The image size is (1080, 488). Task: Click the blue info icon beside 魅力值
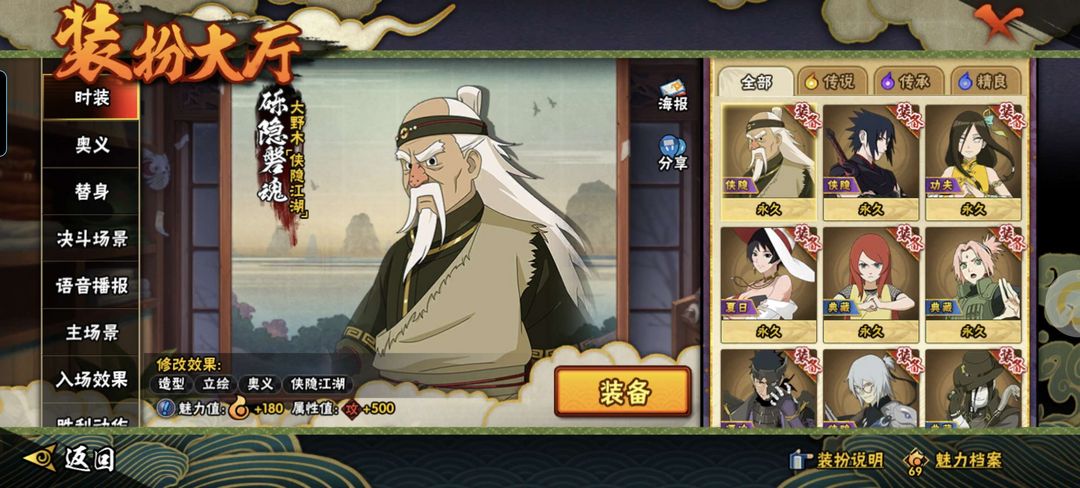pyautogui.click(x=166, y=408)
